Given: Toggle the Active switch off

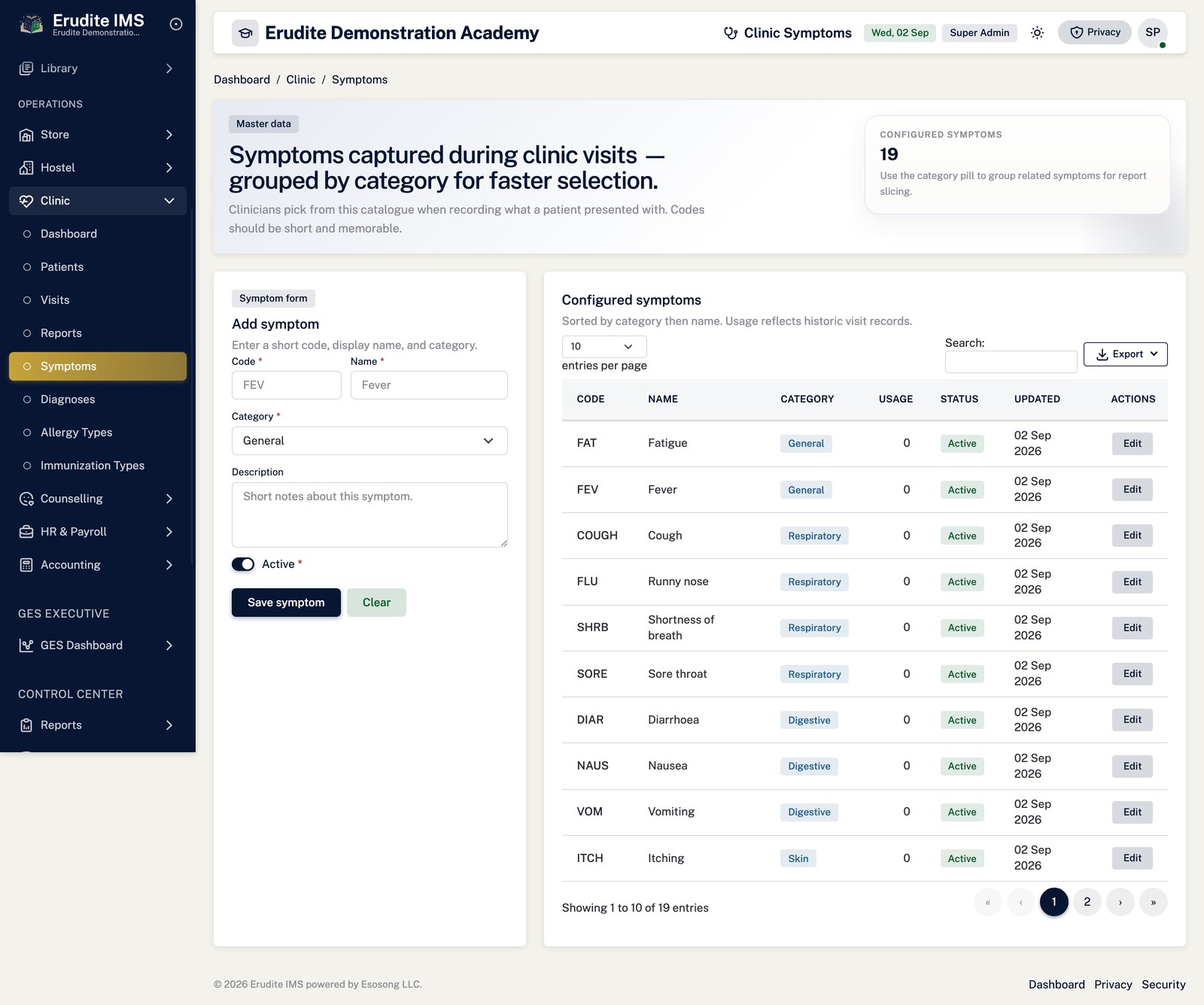Looking at the screenshot, I should click(243, 564).
